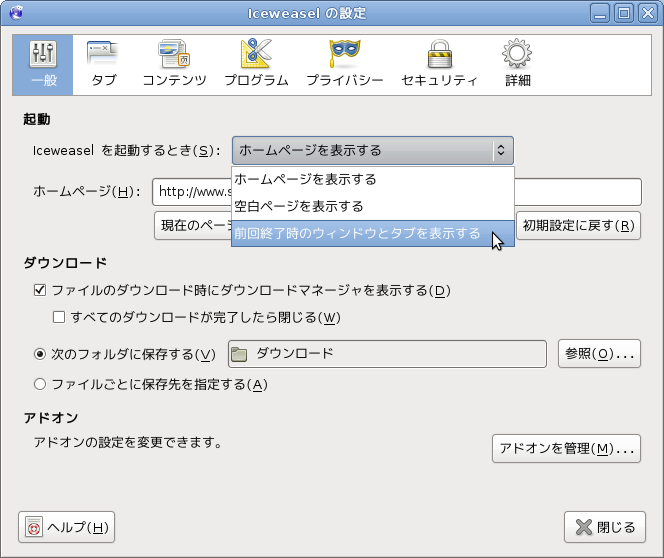
Task: Switch to the タブ settings pane
Action: pos(103,65)
